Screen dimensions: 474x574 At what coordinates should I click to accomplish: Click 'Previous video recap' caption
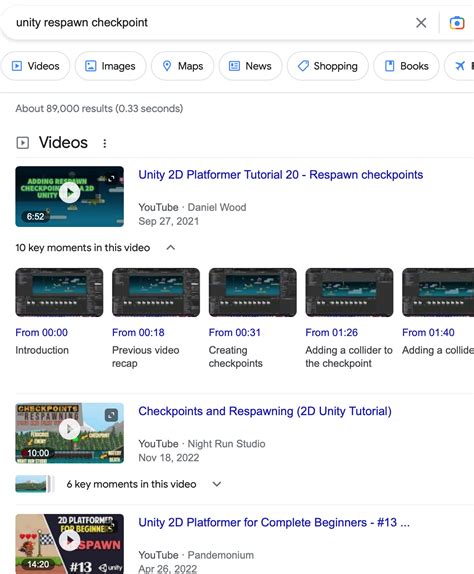click(145, 357)
